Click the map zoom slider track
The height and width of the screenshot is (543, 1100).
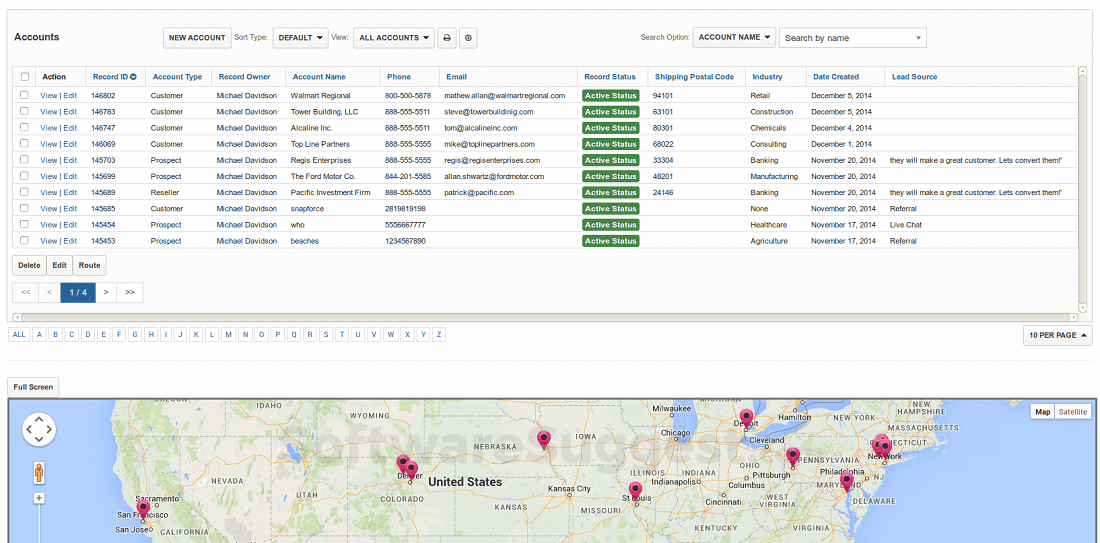coord(39,525)
